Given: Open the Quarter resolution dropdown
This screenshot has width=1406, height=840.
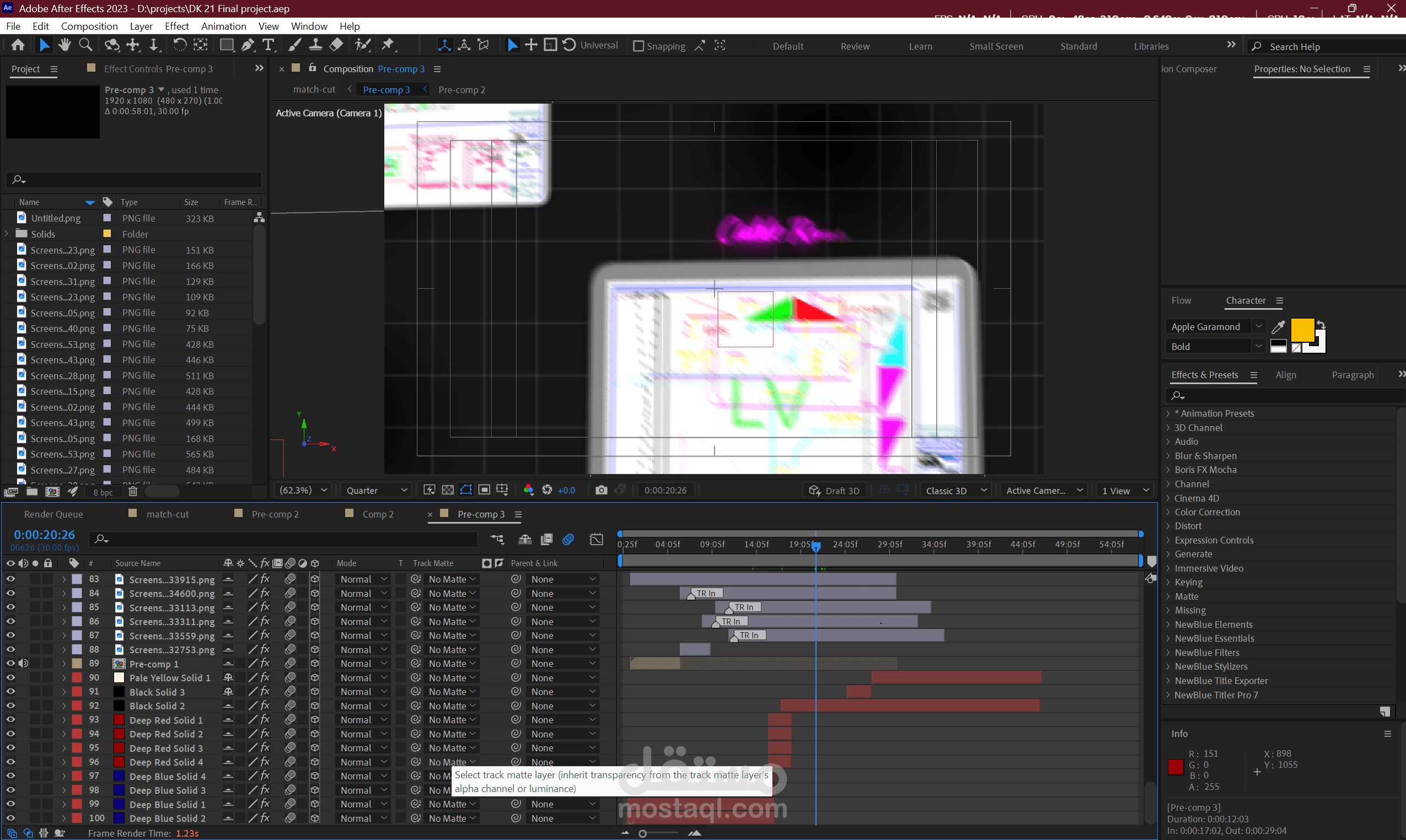Looking at the screenshot, I should click(x=377, y=490).
